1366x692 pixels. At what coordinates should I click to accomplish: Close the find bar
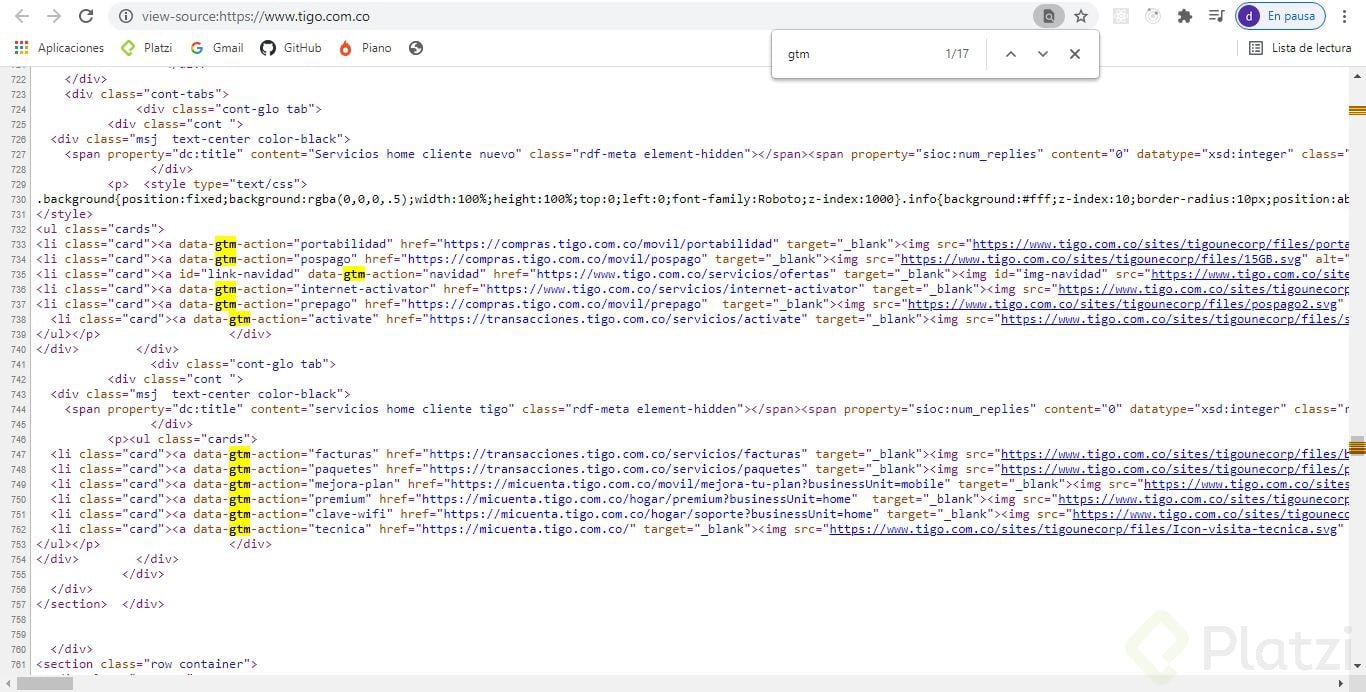coord(1075,54)
